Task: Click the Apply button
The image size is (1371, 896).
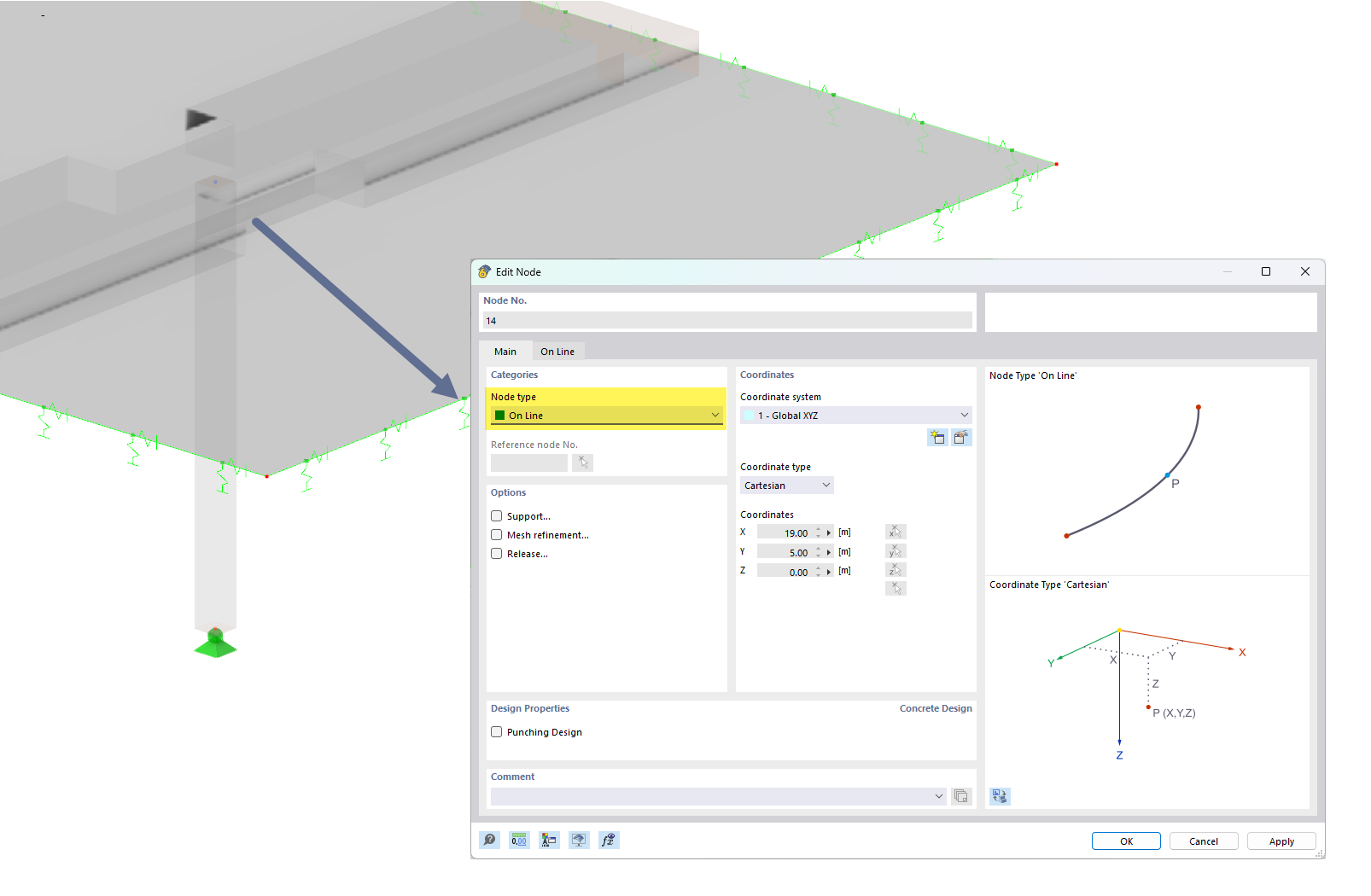Action: [1281, 841]
